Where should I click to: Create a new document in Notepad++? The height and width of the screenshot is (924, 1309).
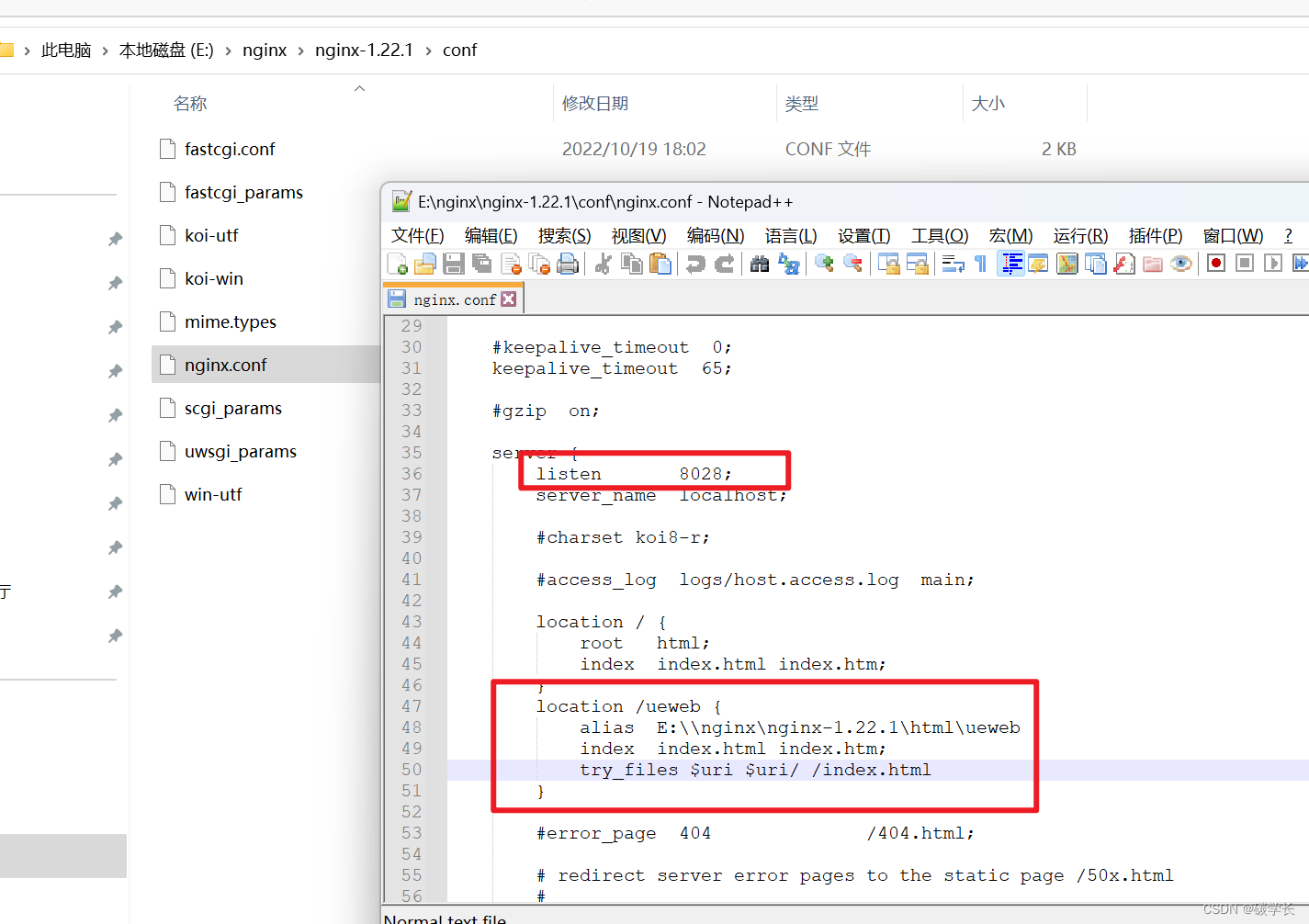coord(398,265)
